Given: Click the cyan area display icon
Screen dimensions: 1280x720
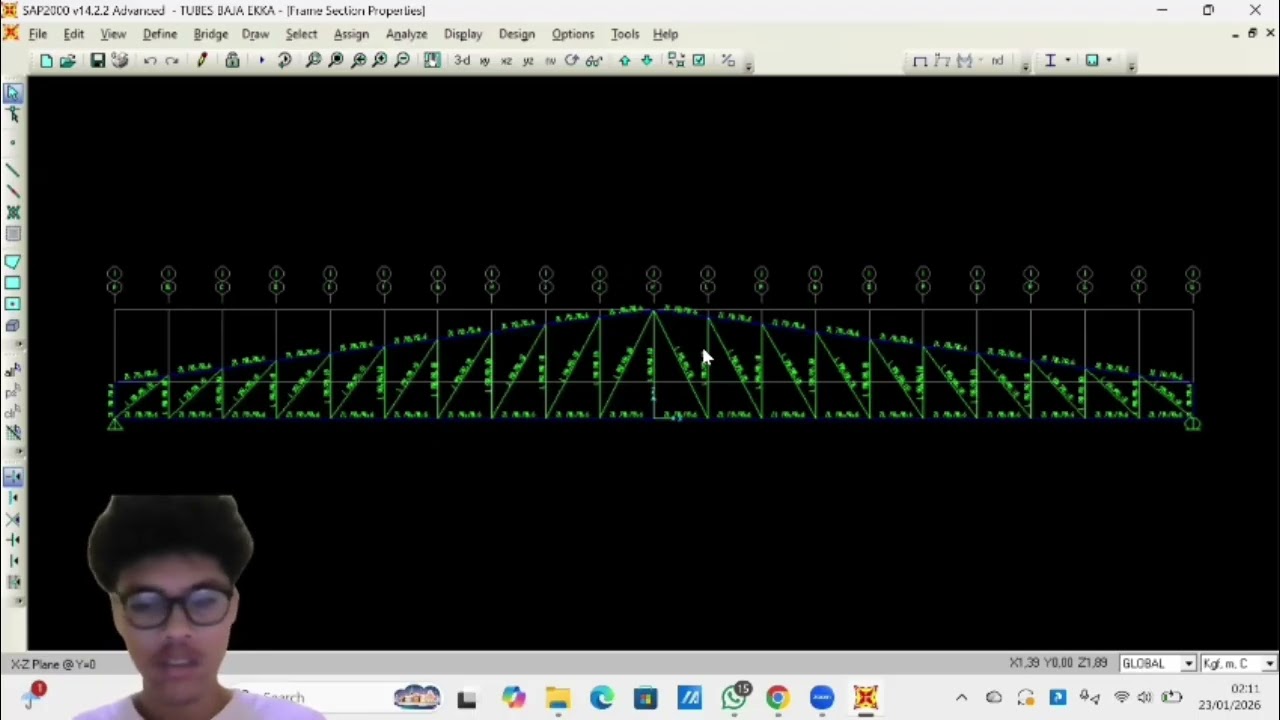Looking at the screenshot, I should click(1092, 61).
